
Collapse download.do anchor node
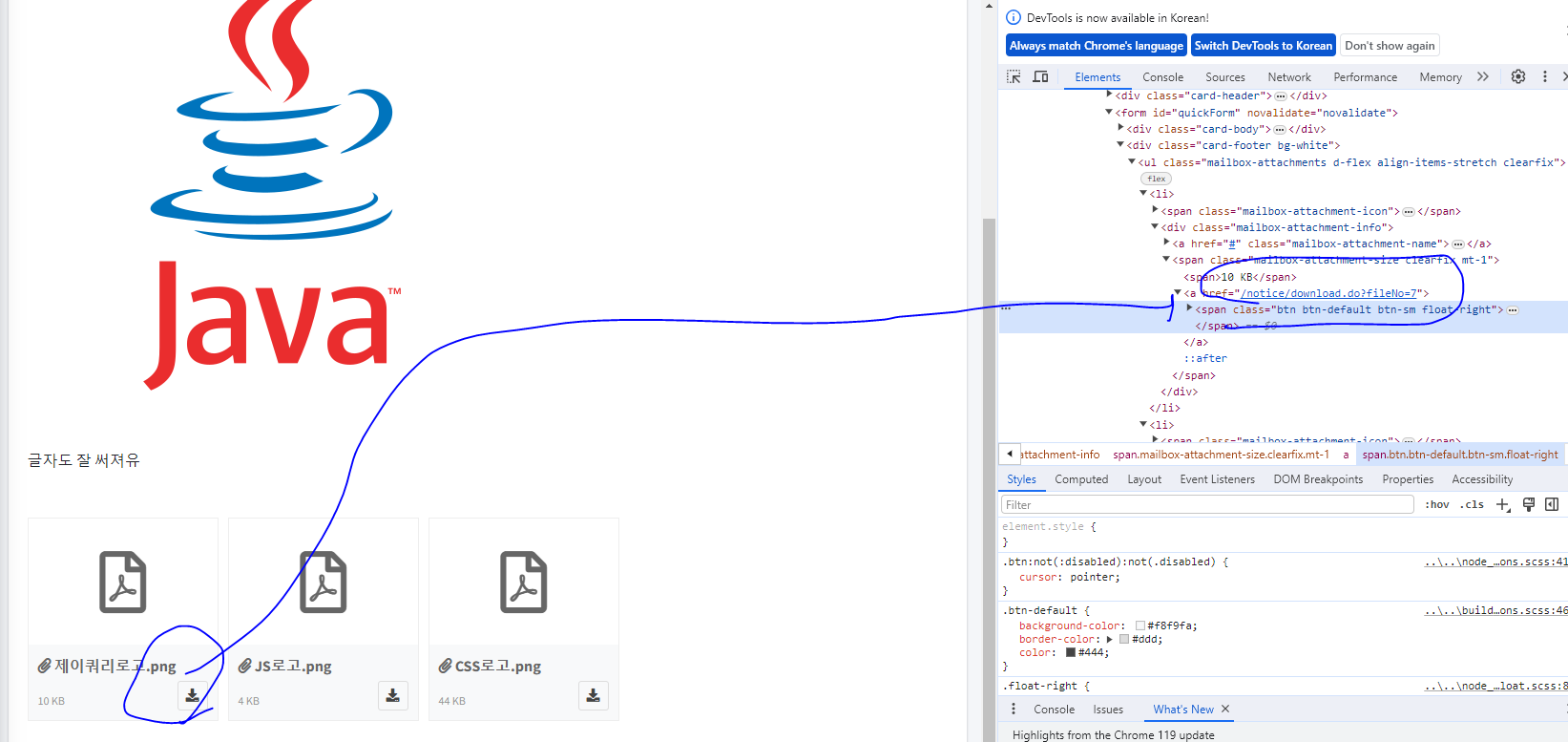[x=1178, y=293]
